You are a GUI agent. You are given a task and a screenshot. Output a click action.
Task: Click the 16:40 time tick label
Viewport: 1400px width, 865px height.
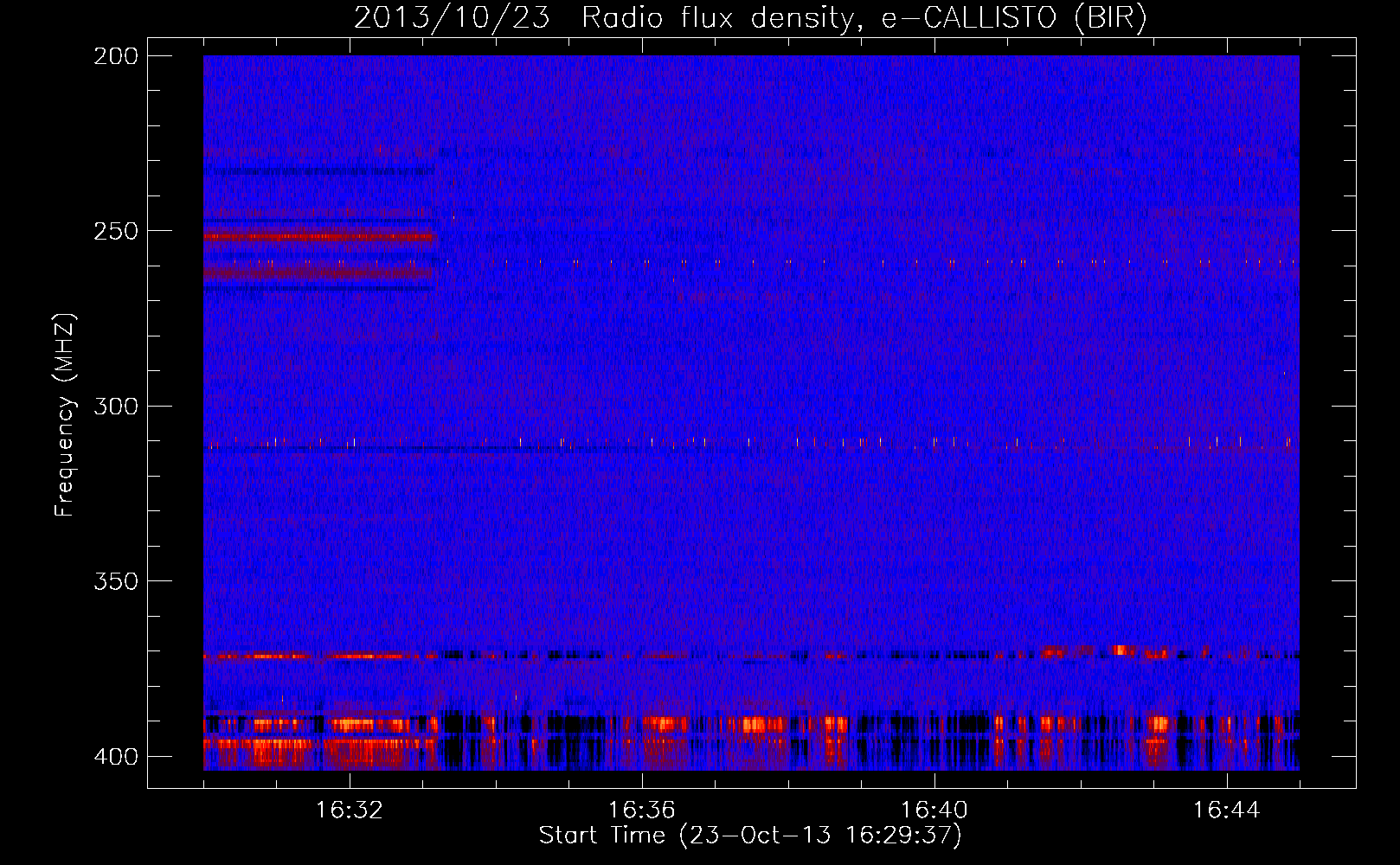coord(934,811)
